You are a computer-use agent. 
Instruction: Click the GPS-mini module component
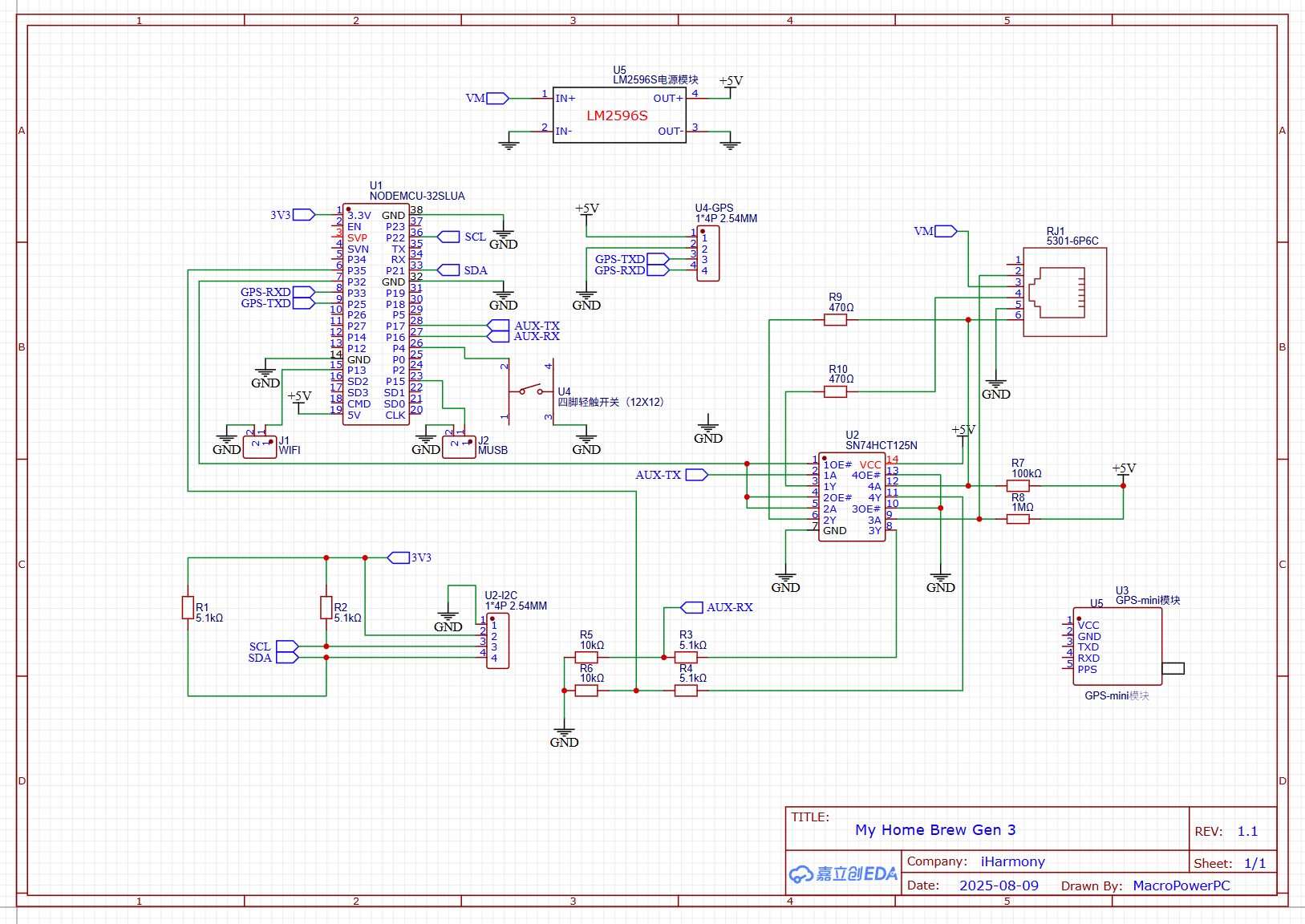tap(1117, 646)
